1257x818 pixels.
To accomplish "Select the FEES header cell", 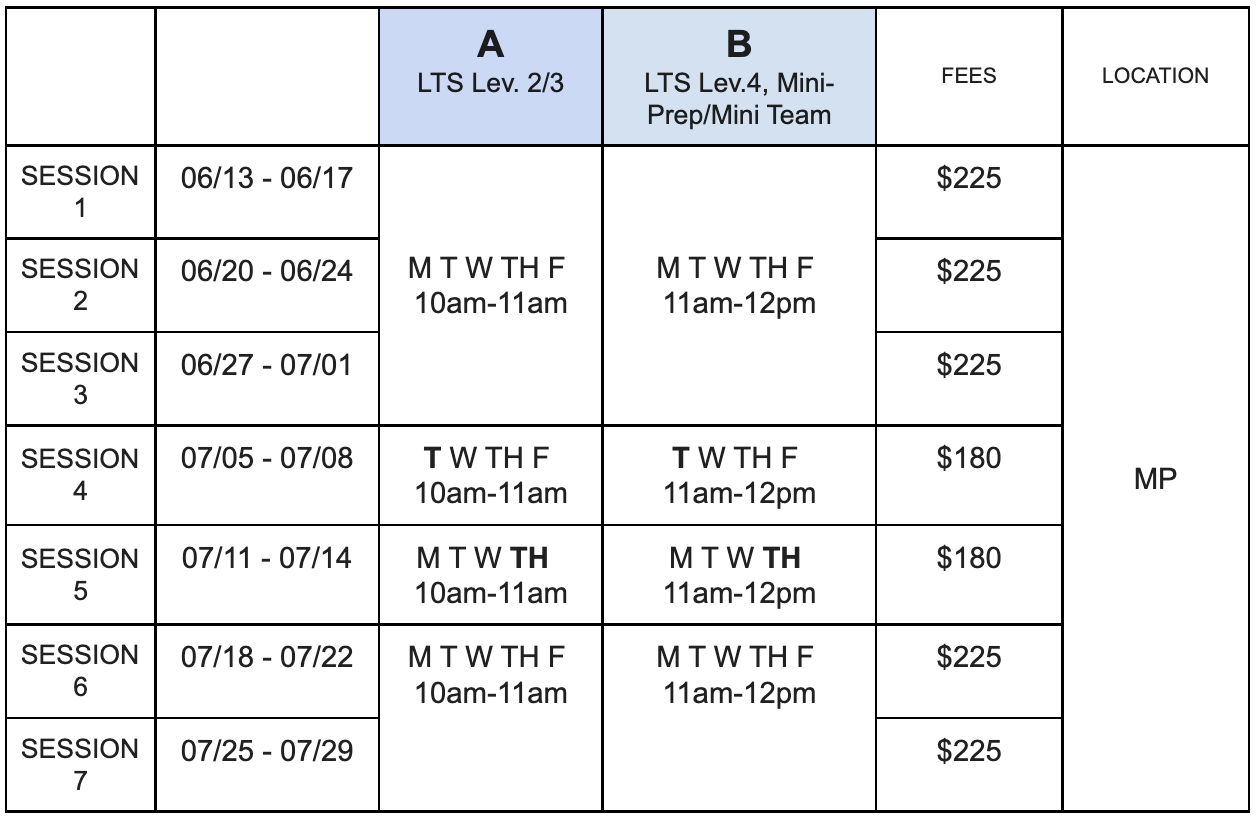I will [x=968, y=76].
